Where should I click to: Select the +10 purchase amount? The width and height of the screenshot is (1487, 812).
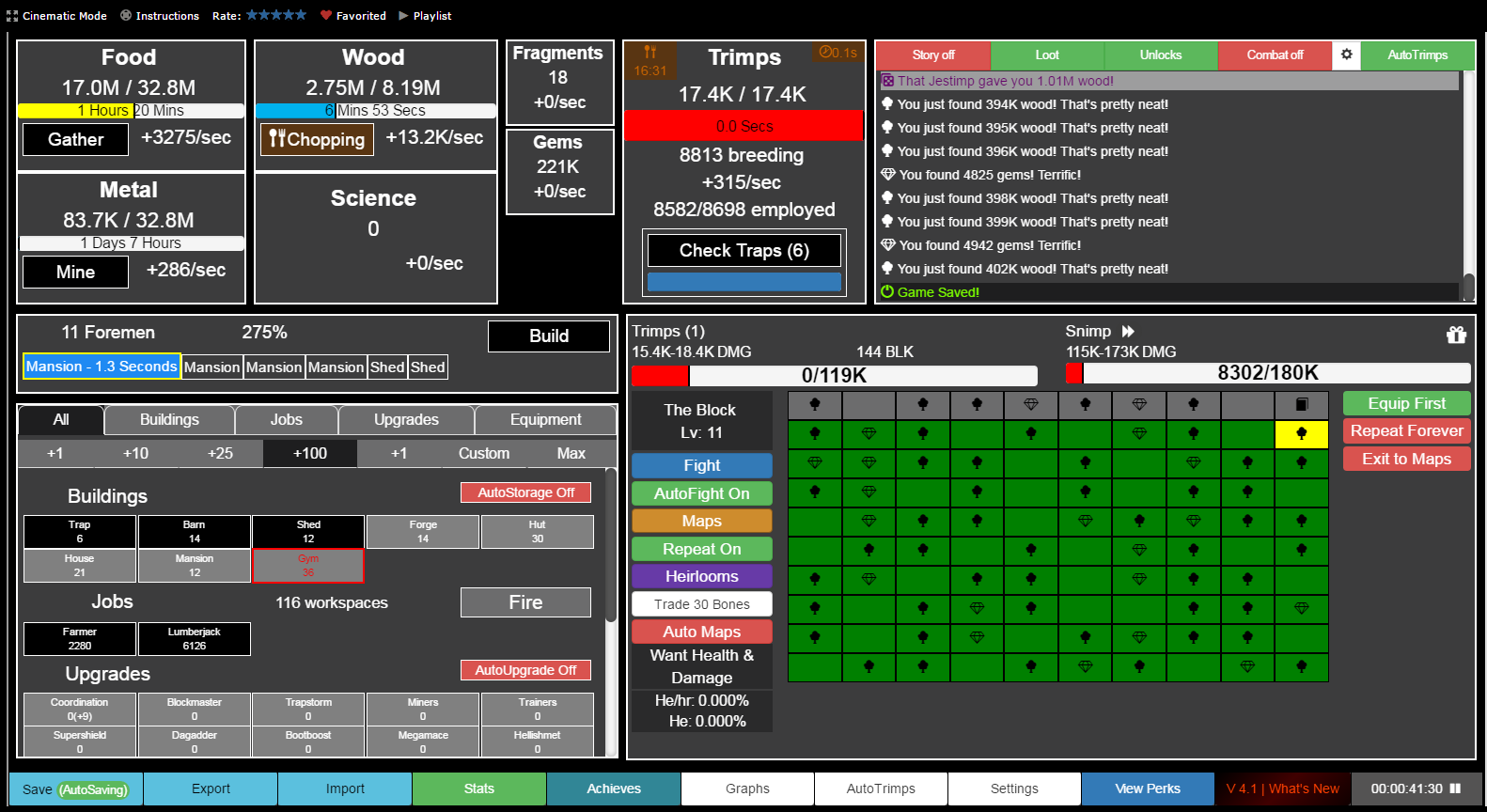click(135, 453)
